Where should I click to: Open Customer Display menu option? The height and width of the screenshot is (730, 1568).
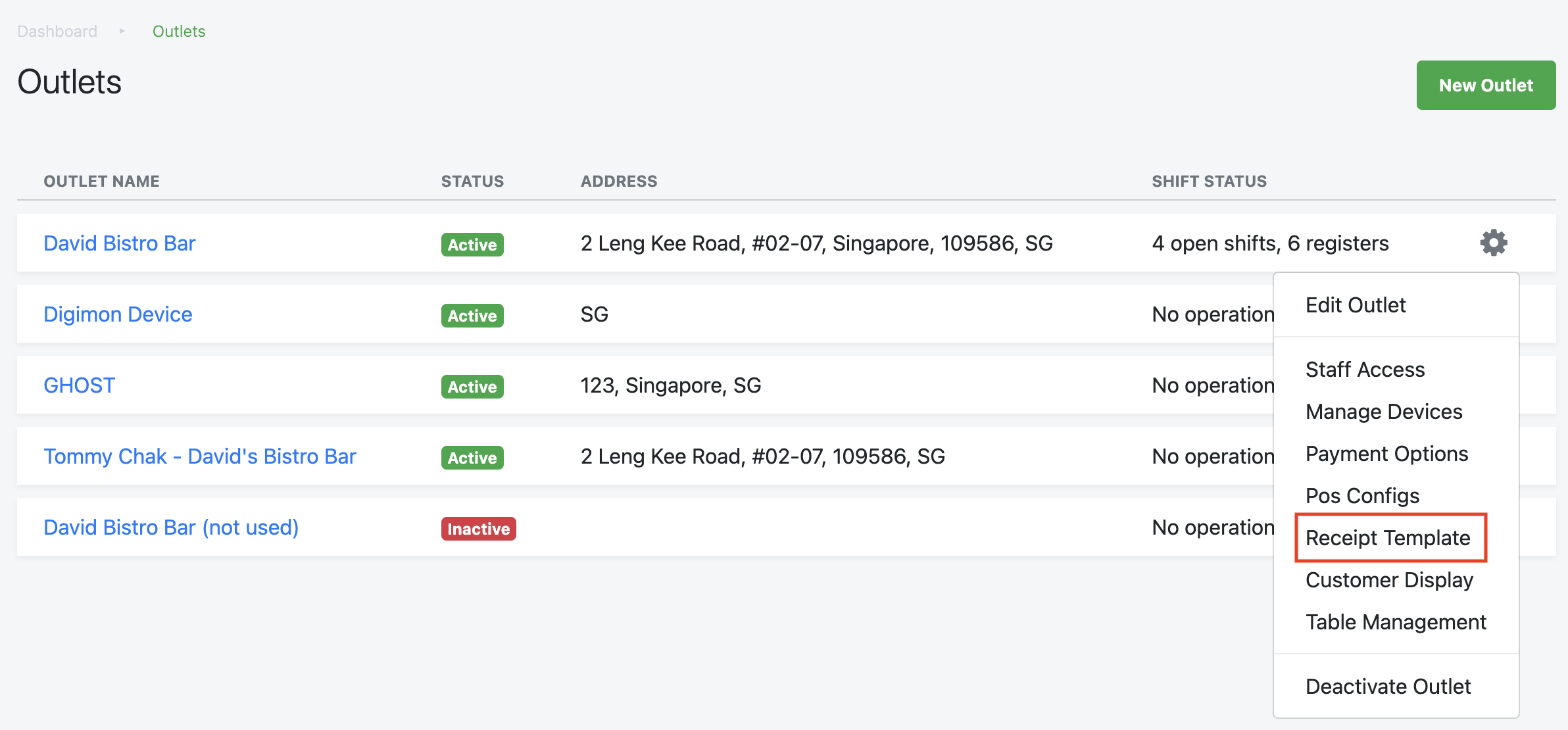coord(1388,580)
